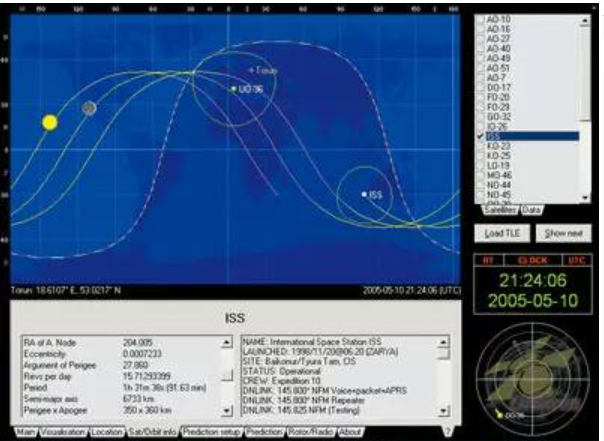
Task: Open the Prediction tab
Action: click(264, 432)
